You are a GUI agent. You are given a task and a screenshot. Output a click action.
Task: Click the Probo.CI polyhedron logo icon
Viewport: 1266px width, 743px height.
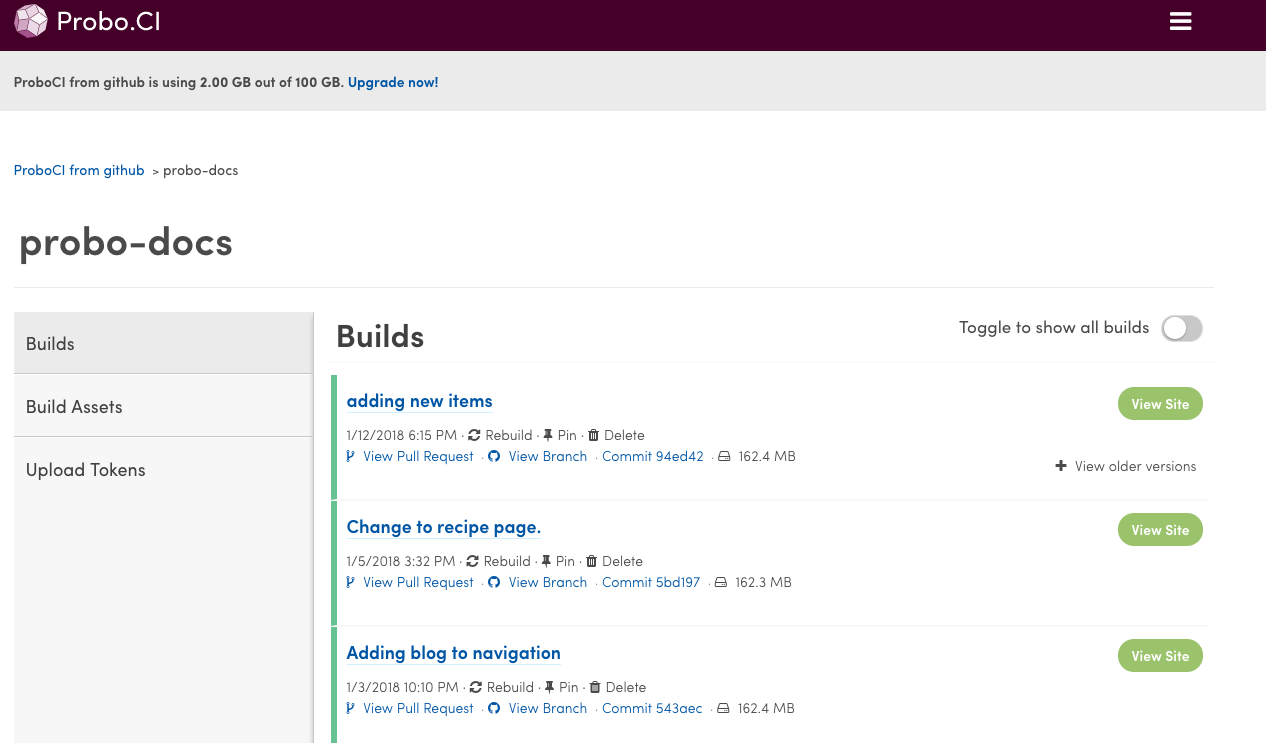[30, 21]
